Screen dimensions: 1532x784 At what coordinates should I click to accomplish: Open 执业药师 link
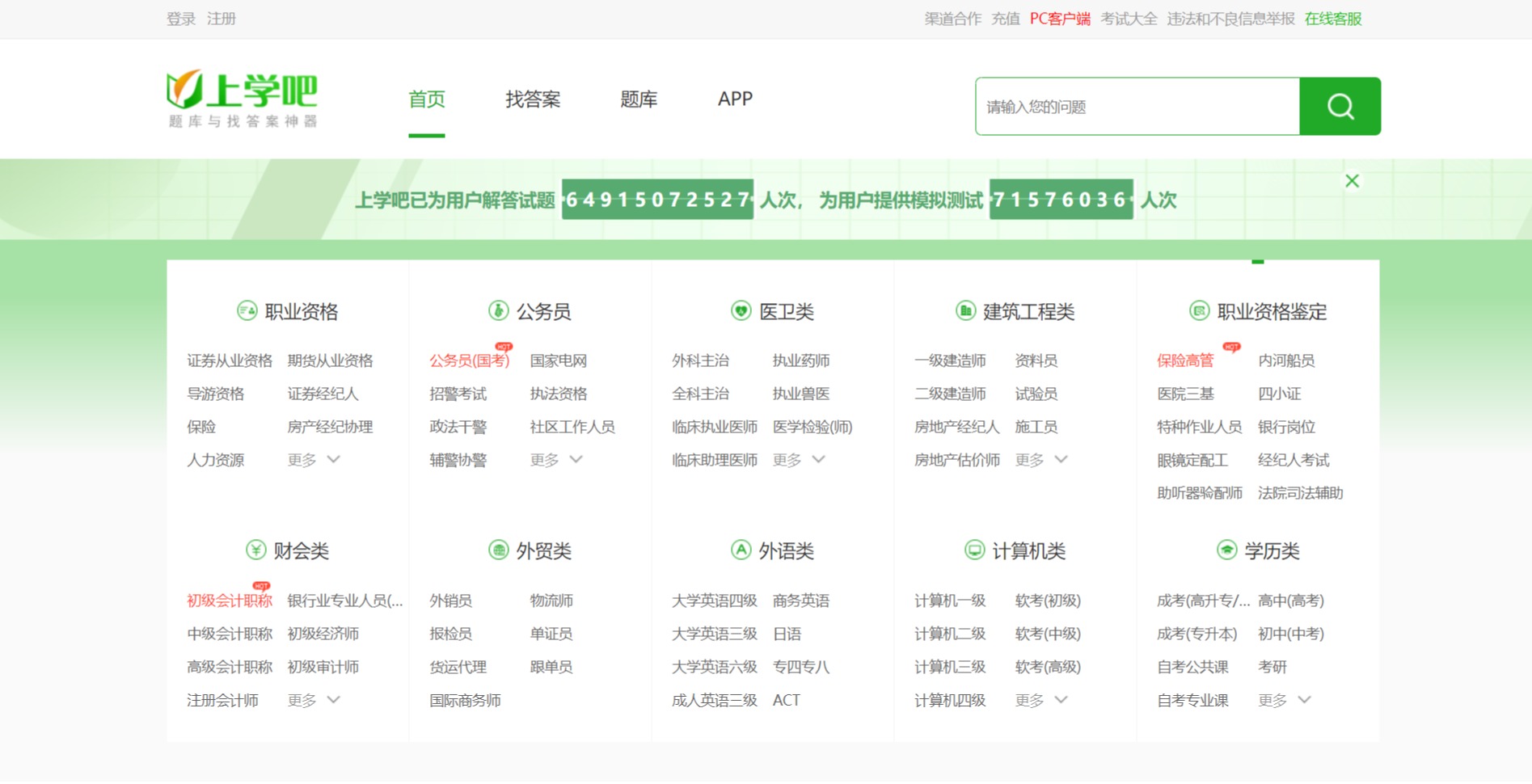[x=801, y=360]
